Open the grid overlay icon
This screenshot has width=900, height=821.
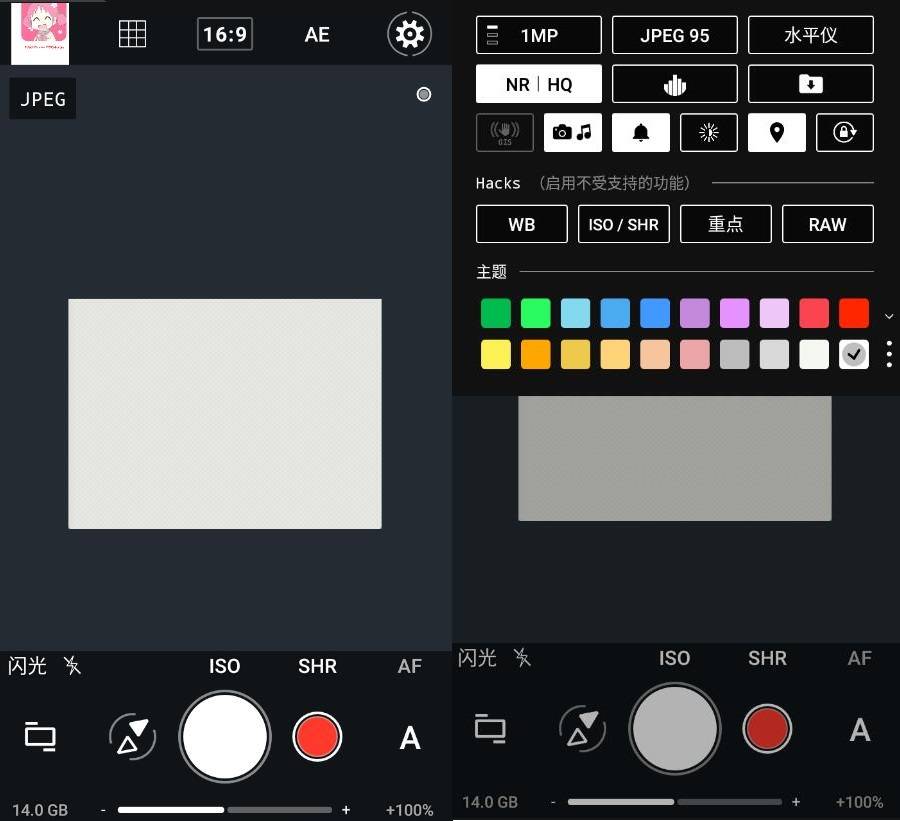coord(133,34)
